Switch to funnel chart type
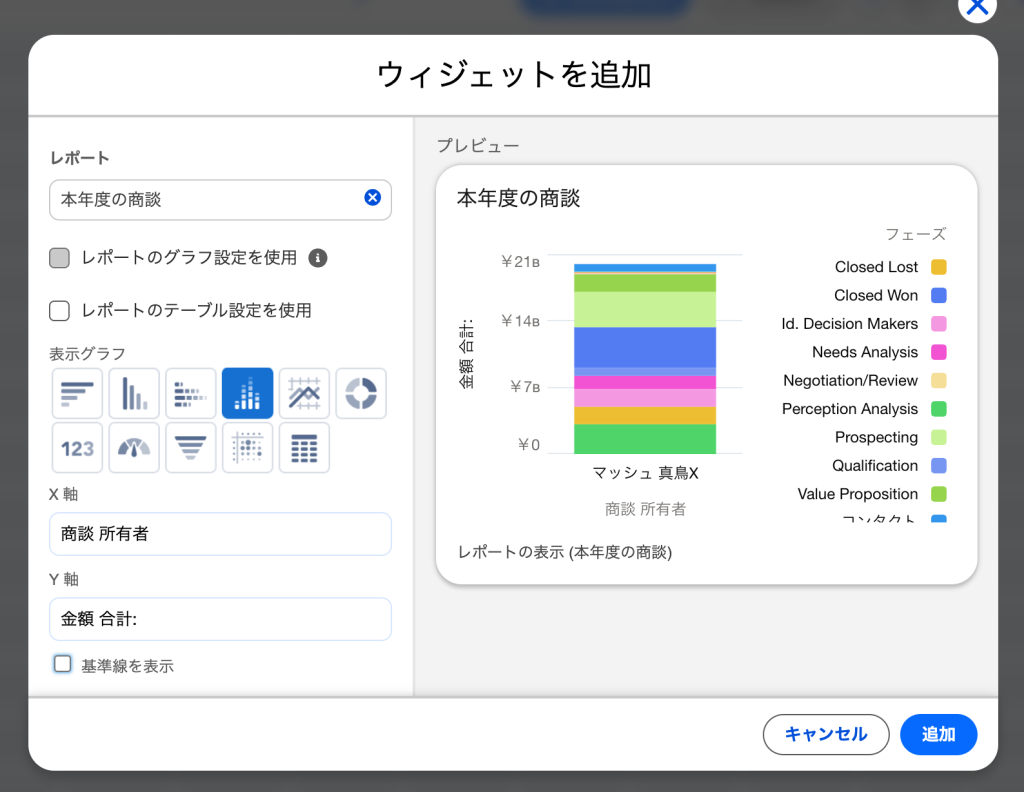The height and width of the screenshot is (792, 1024). pyautogui.click(x=191, y=448)
